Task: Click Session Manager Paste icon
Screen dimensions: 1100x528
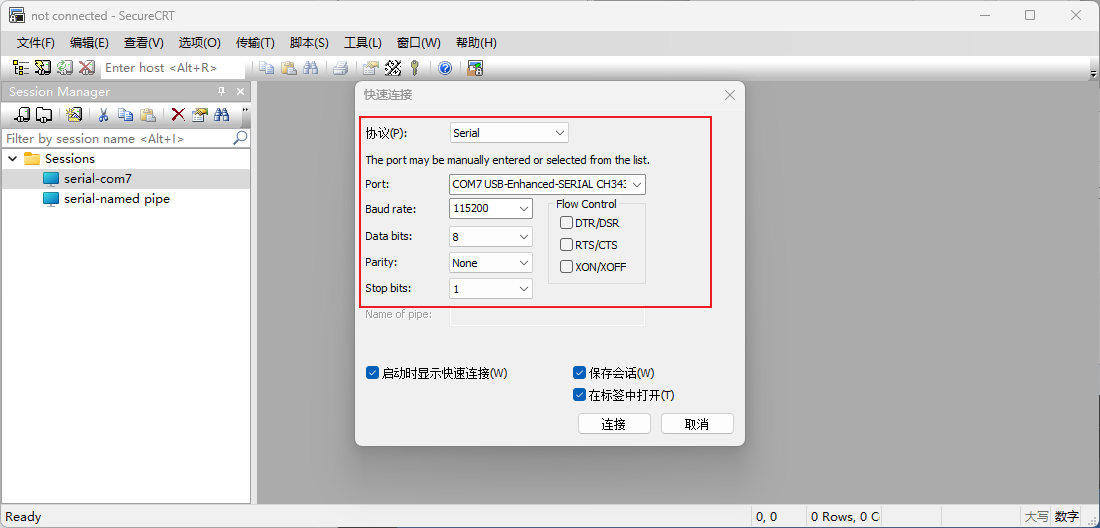Action: (x=147, y=115)
